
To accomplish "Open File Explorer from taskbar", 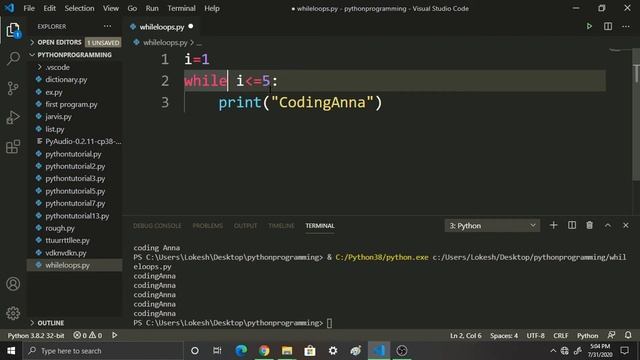I will tap(287, 351).
